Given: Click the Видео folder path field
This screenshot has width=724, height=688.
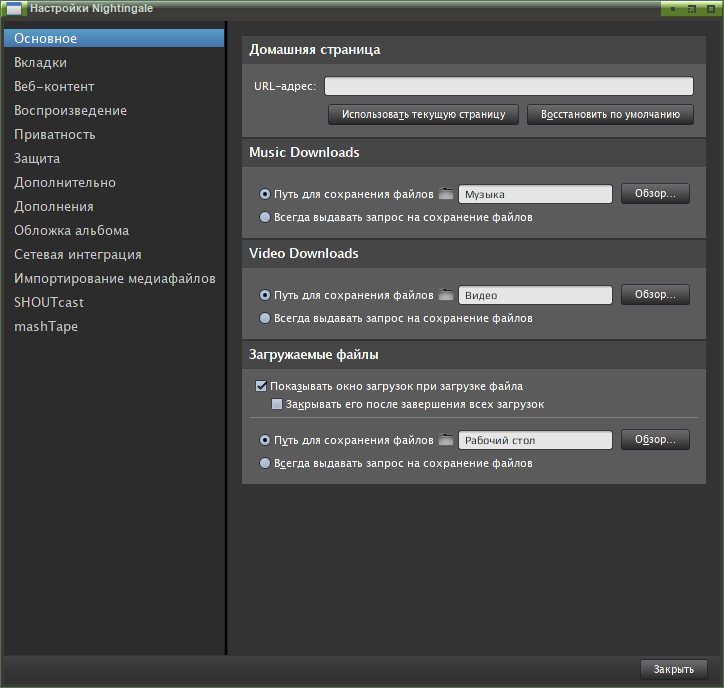Looking at the screenshot, I should pyautogui.click(x=535, y=295).
